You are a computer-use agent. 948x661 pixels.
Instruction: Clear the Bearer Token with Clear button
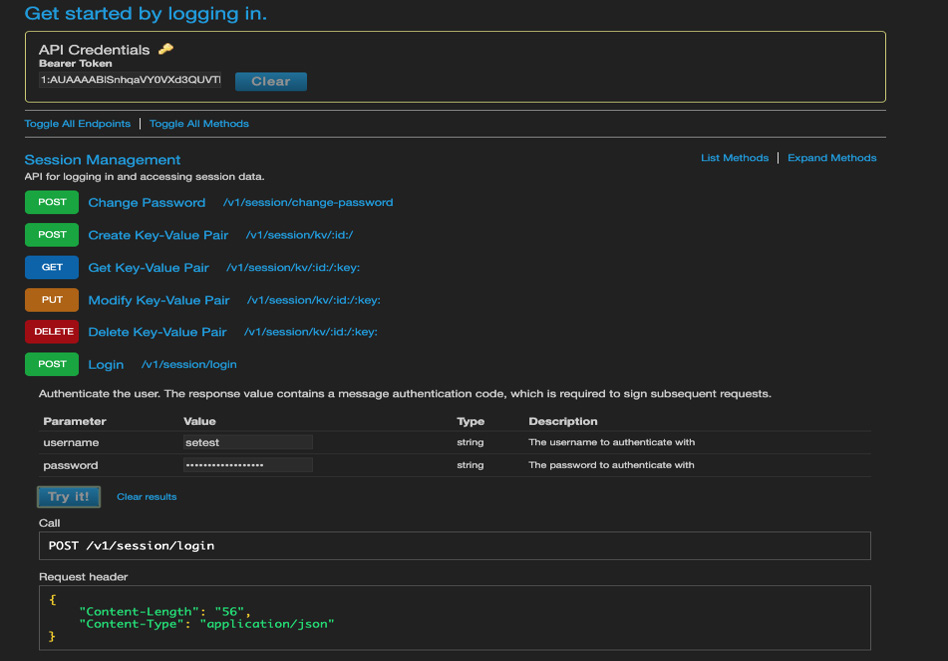pos(270,81)
